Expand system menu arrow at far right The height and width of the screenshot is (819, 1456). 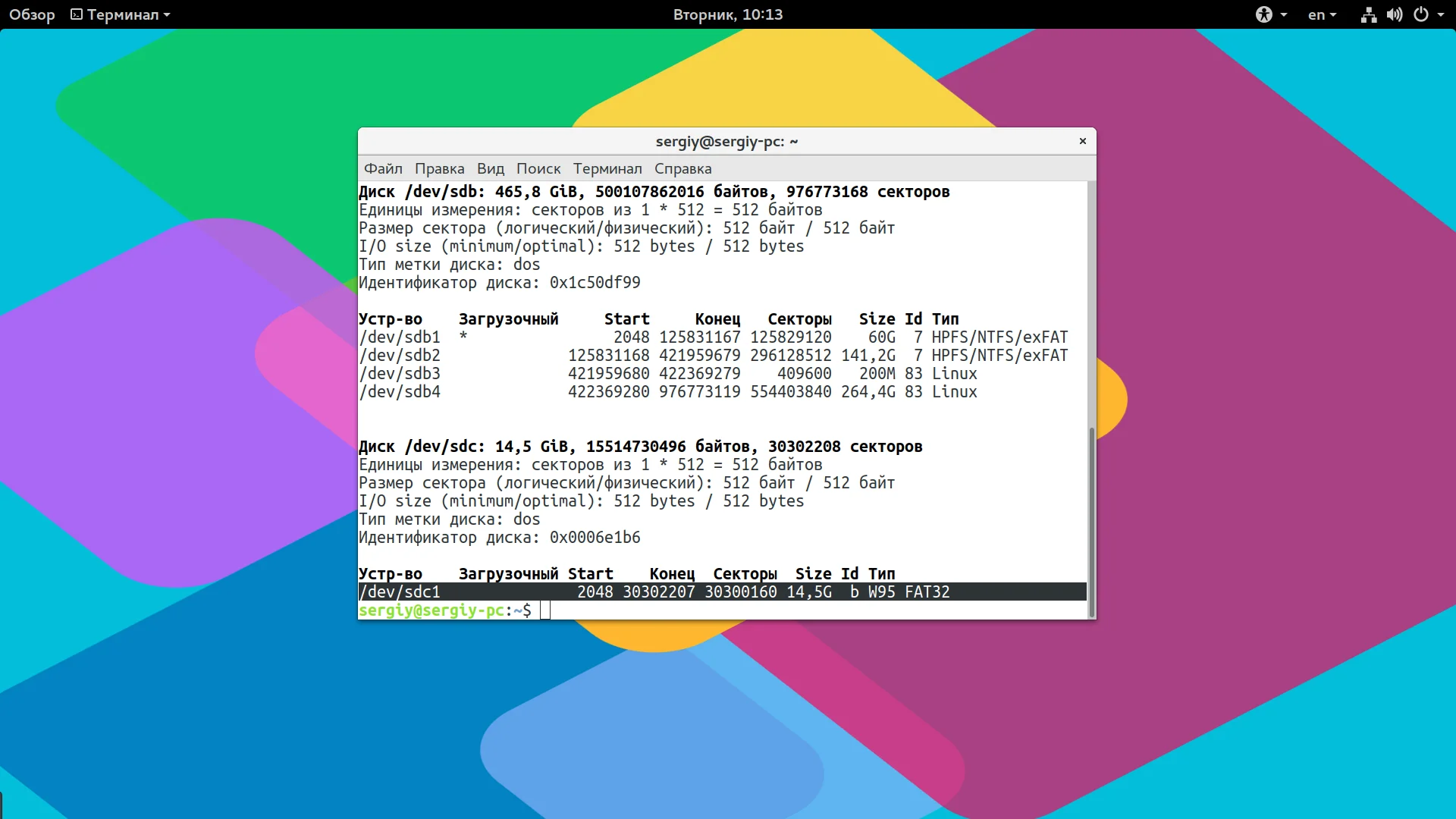coord(1441,14)
